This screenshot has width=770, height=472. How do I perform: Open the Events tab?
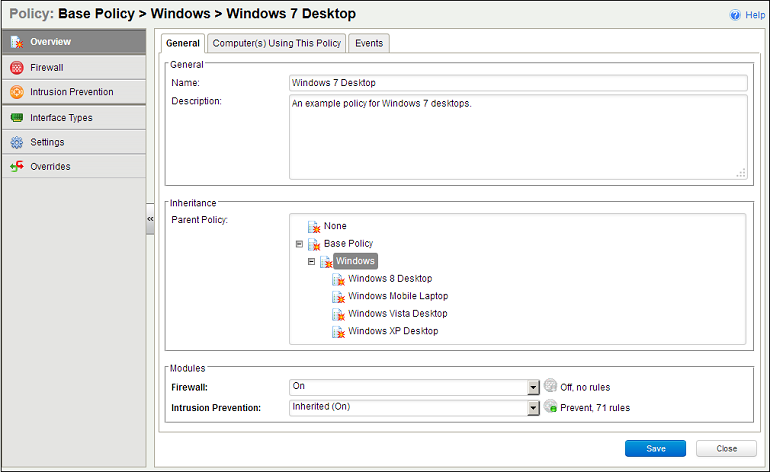(x=369, y=43)
